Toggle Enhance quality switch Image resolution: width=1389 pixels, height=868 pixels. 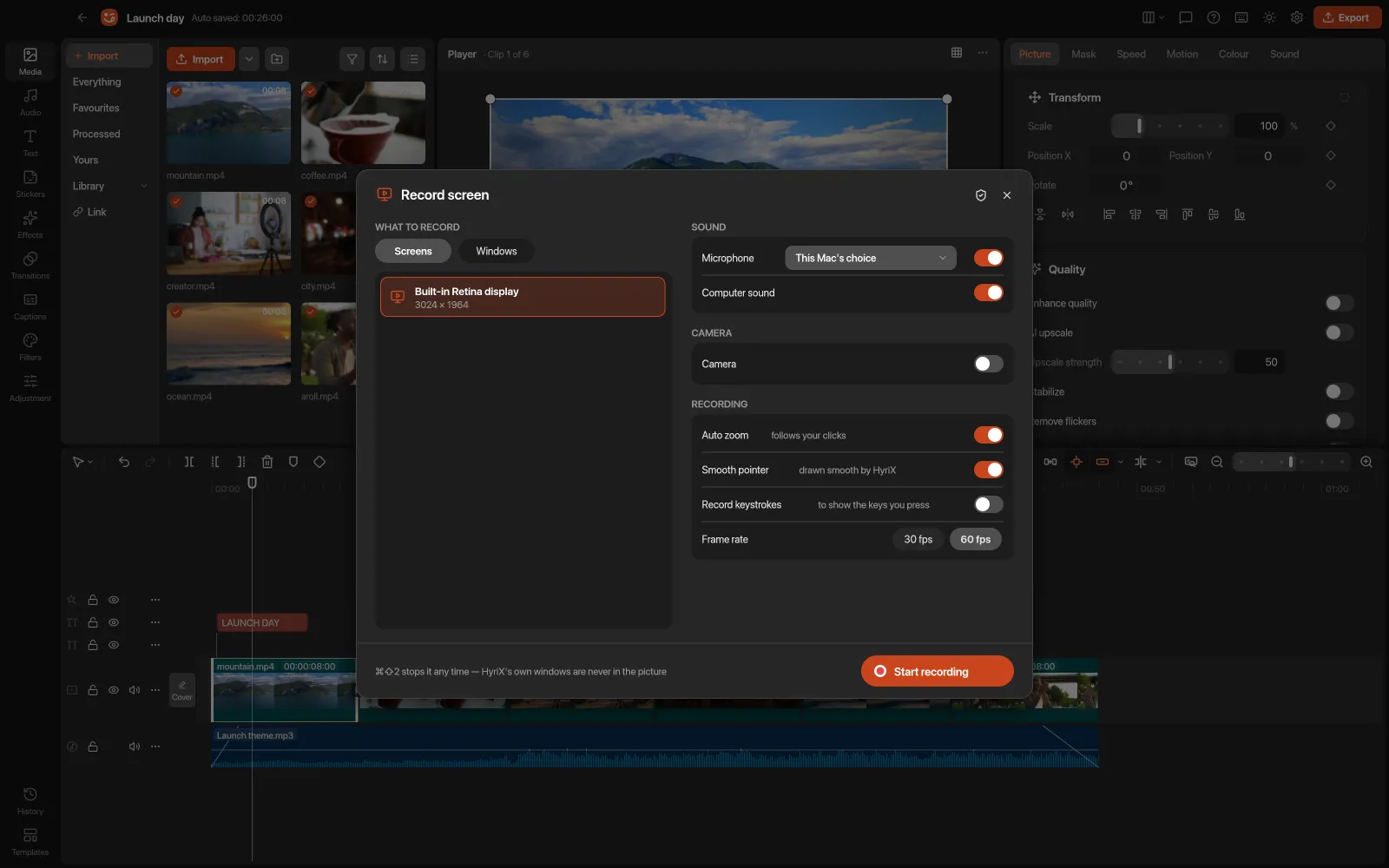tap(1339, 303)
